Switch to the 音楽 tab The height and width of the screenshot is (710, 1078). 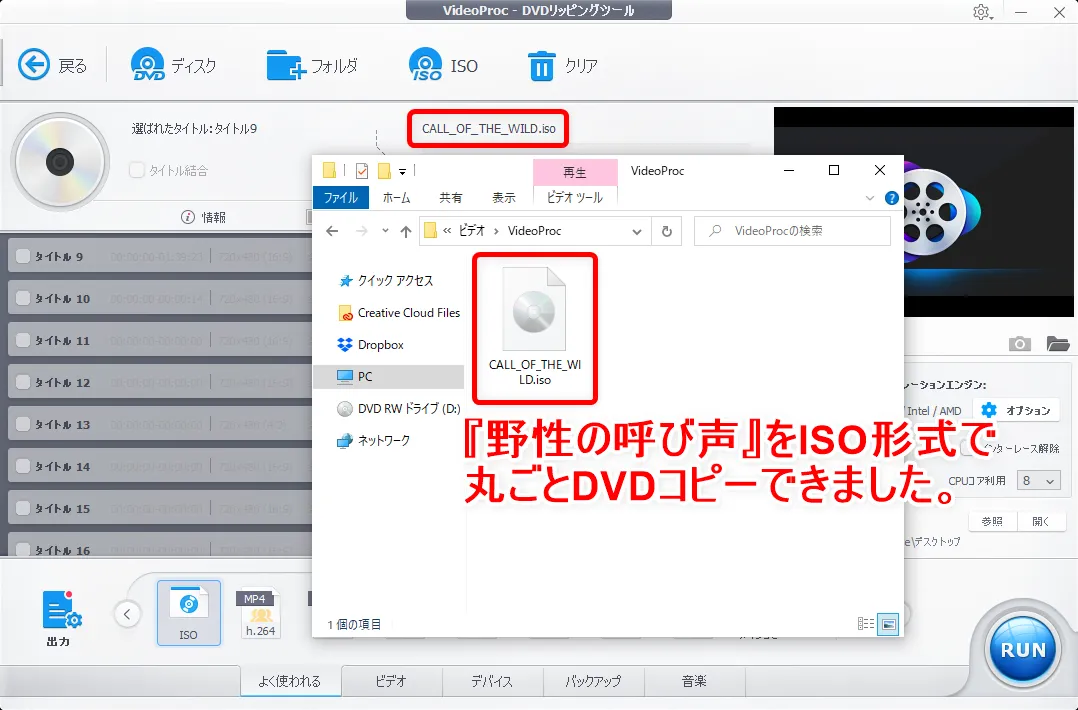click(694, 681)
